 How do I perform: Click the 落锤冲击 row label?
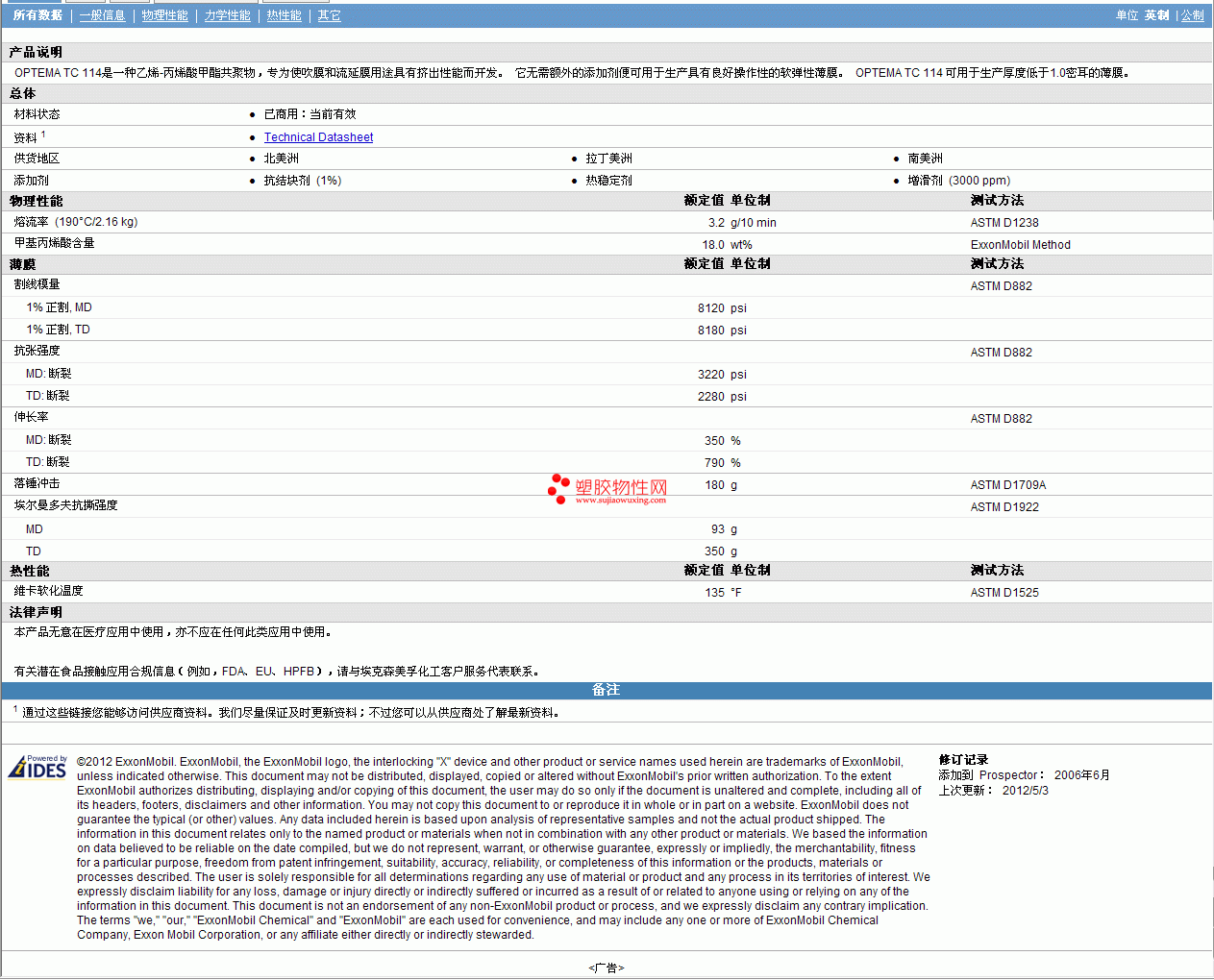[37, 483]
